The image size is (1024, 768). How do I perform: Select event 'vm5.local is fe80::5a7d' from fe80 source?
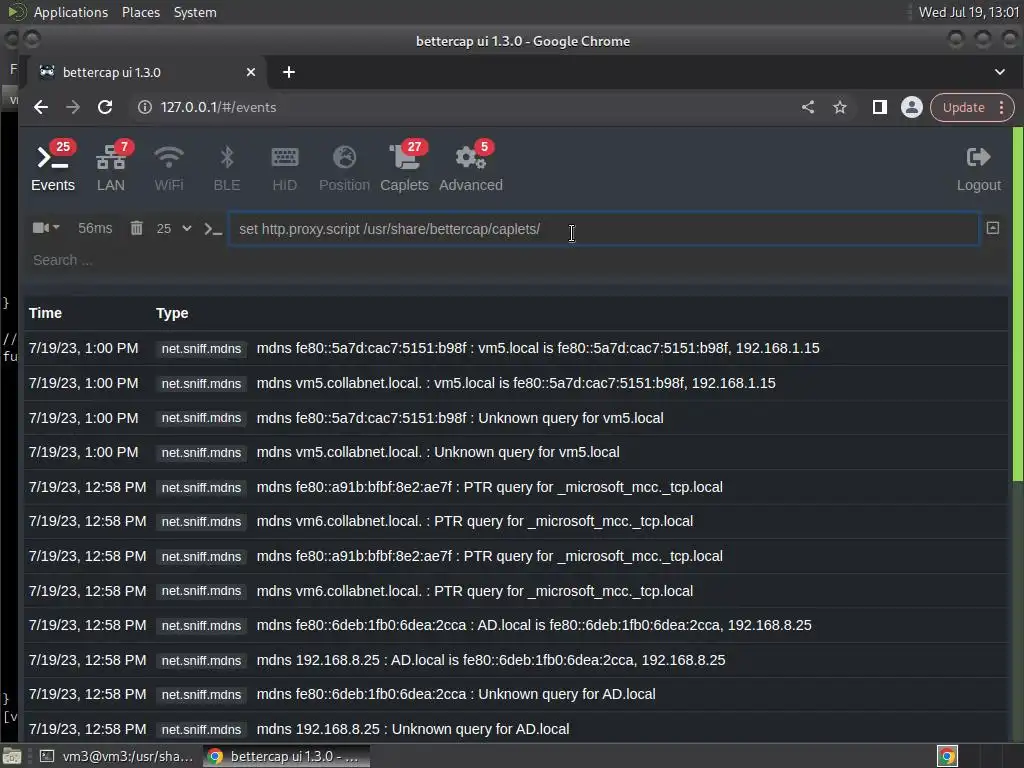516,348
